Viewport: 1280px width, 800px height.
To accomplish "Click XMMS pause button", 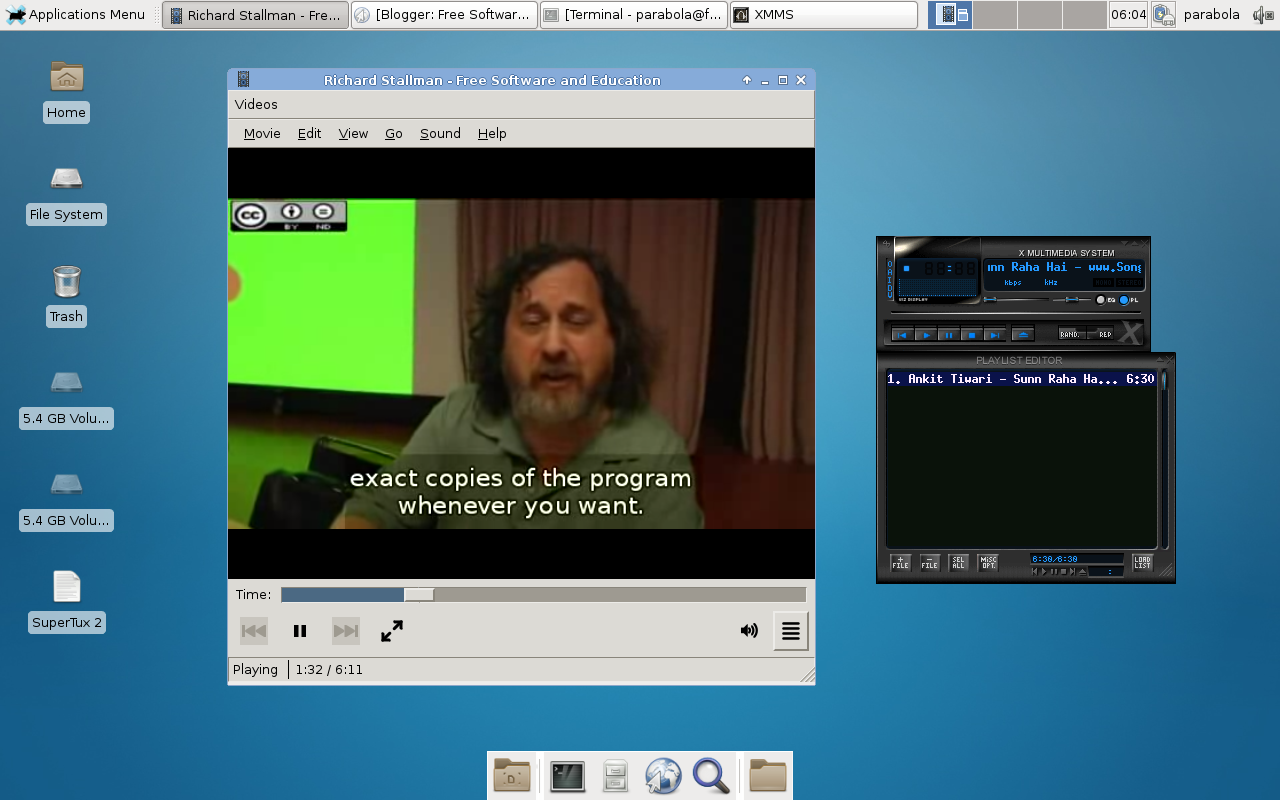I will point(949,335).
